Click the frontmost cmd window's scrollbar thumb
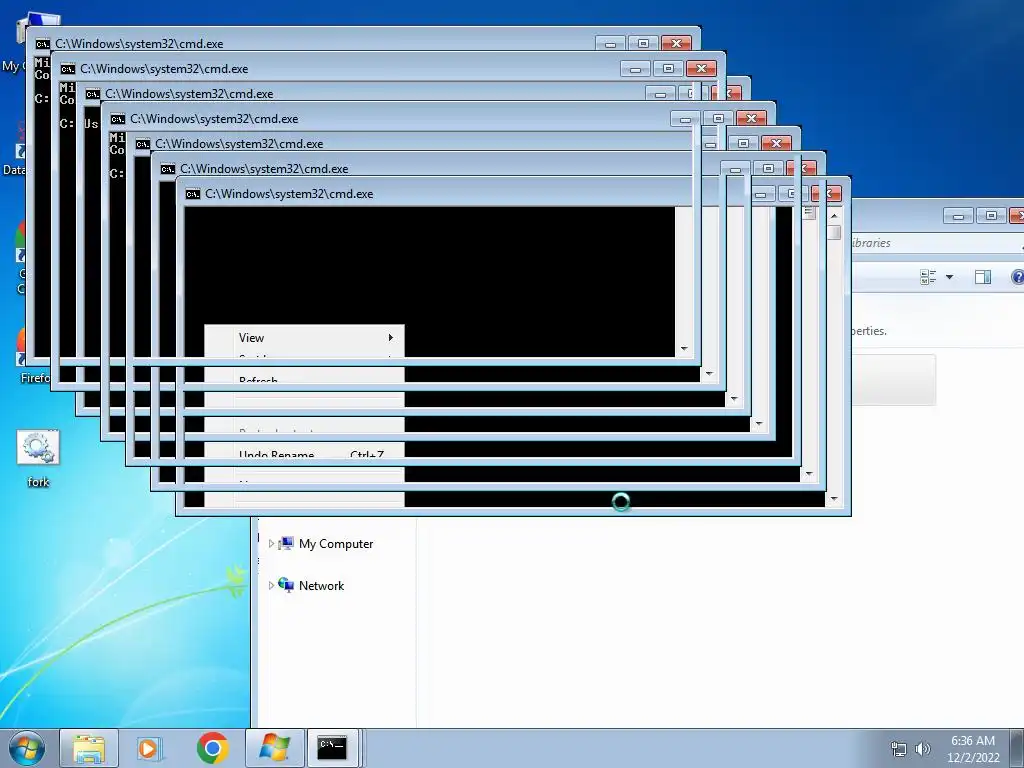 [834, 232]
